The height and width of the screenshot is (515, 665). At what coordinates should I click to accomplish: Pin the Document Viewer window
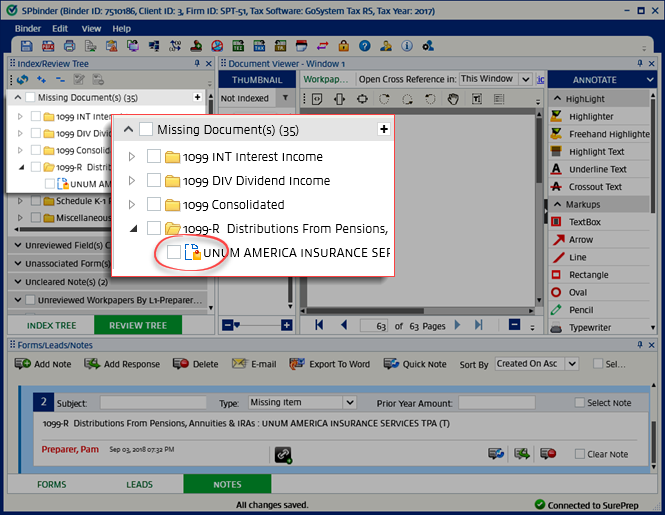(x=640, y=63)
